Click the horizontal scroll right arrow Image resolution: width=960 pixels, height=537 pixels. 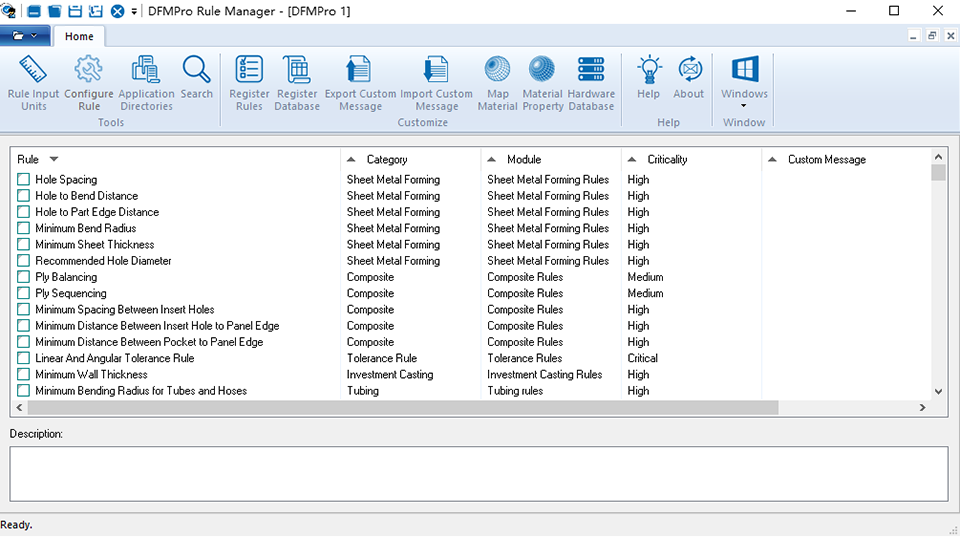(x=923, y=408)
